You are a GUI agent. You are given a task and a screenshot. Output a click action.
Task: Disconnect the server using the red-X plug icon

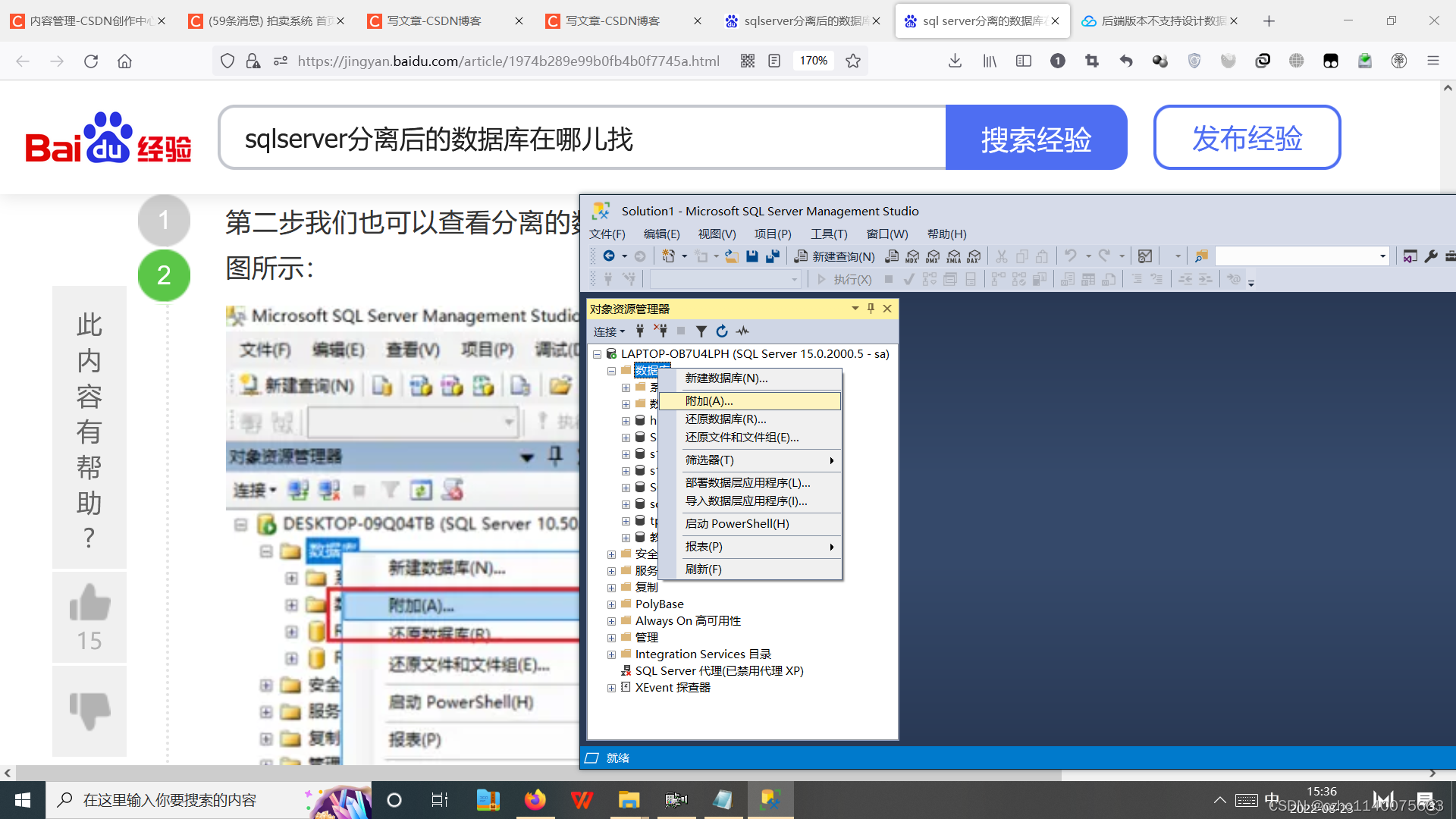661,331
